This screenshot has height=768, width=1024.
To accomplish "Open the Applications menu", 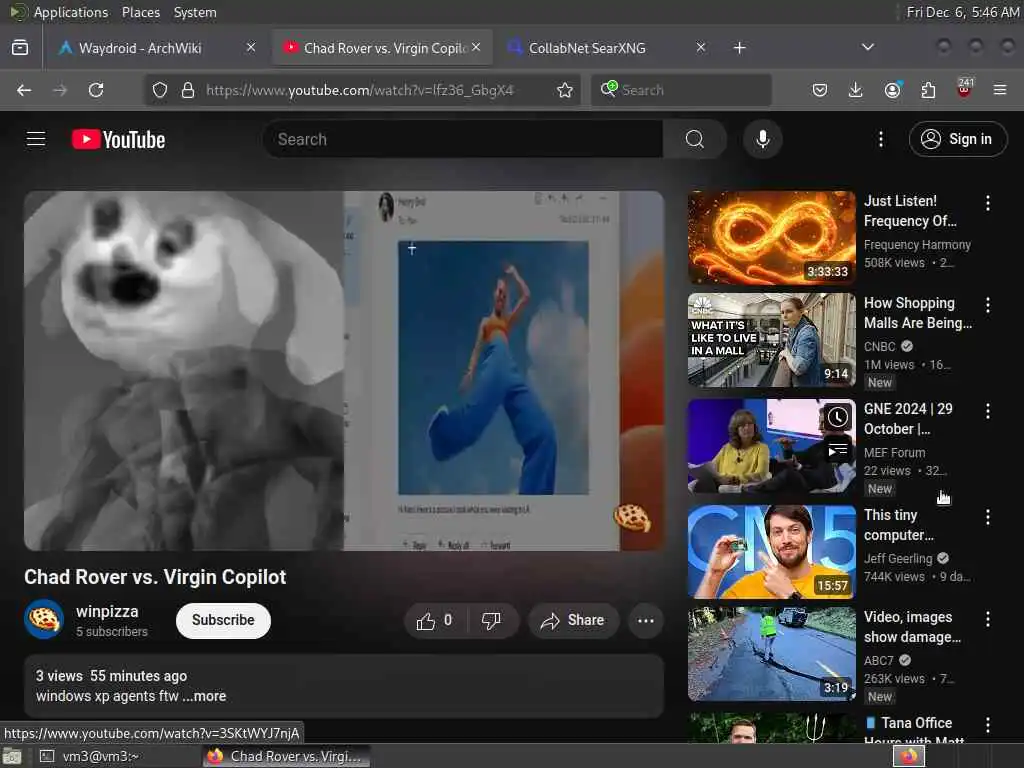I will tap(71, 12).
